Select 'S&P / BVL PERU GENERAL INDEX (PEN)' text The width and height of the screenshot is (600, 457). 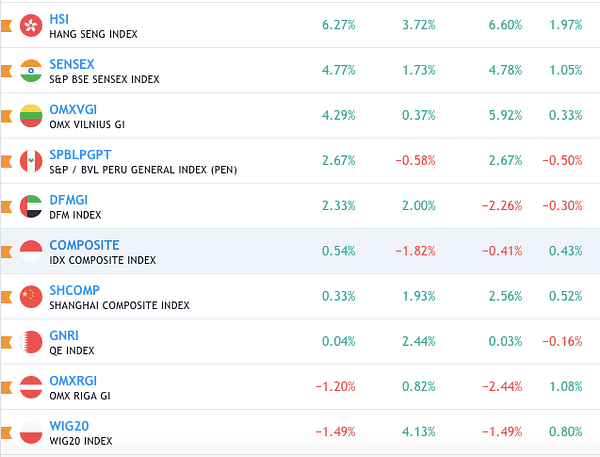[x=143, y=170]
